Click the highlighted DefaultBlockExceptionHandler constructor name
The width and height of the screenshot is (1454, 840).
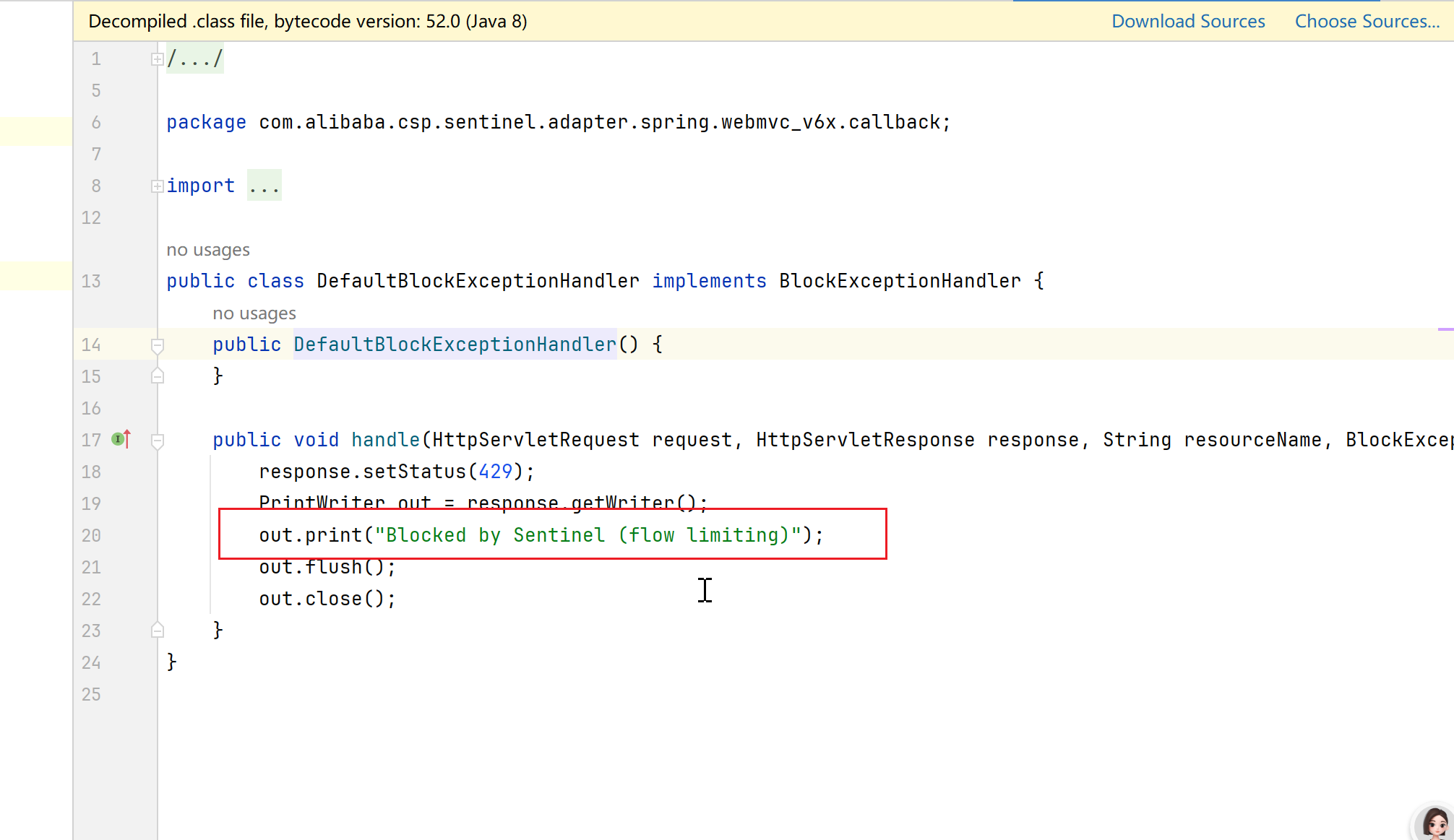tap(455, 345)
